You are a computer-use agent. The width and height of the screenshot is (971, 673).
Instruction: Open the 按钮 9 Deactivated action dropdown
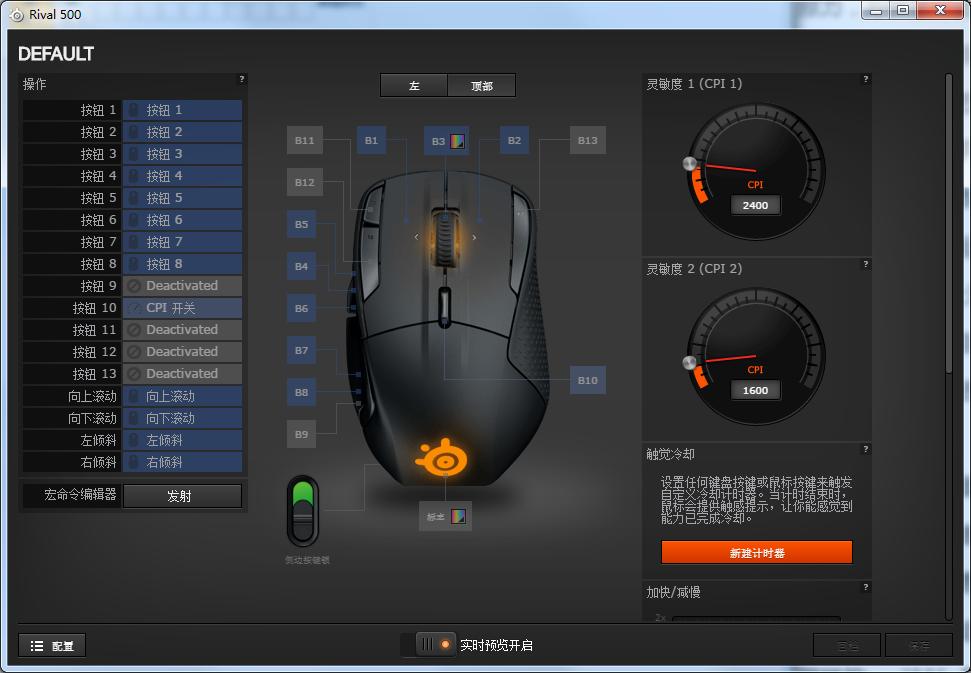tap(182, 286)
